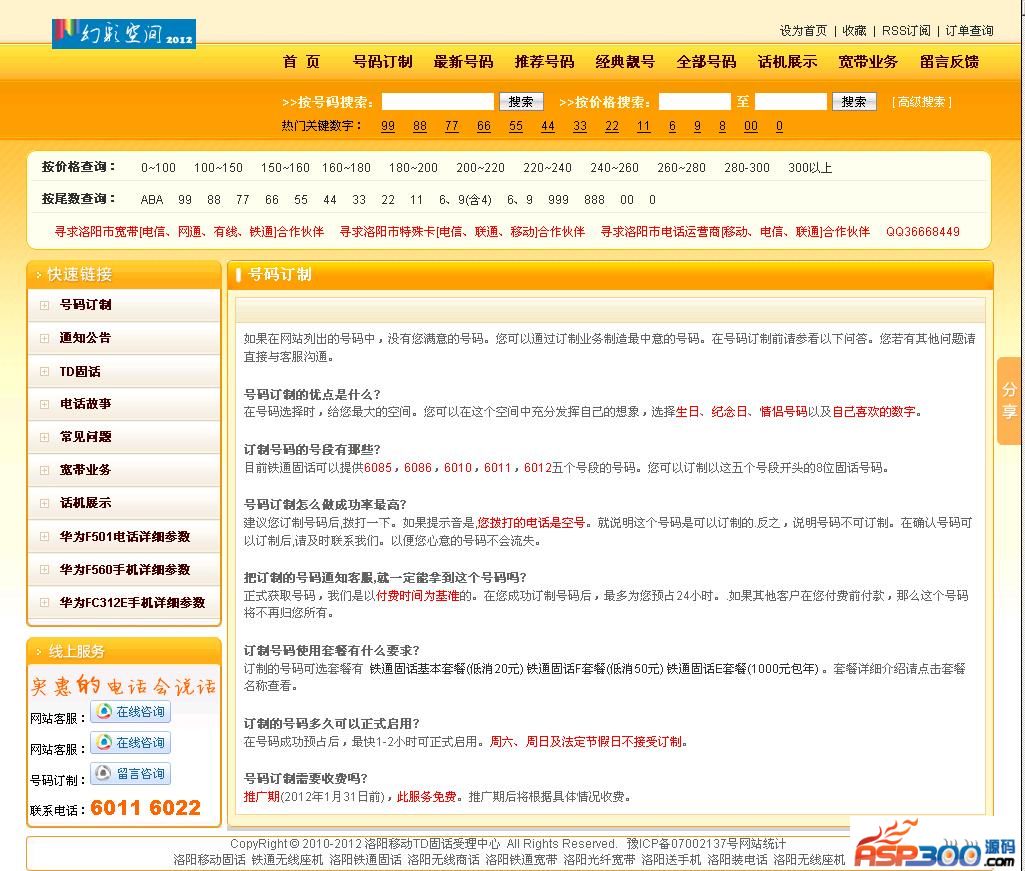Click the 网站统计 footer link
Viewport: 1025px width, 871px height.
coord(762,844)
